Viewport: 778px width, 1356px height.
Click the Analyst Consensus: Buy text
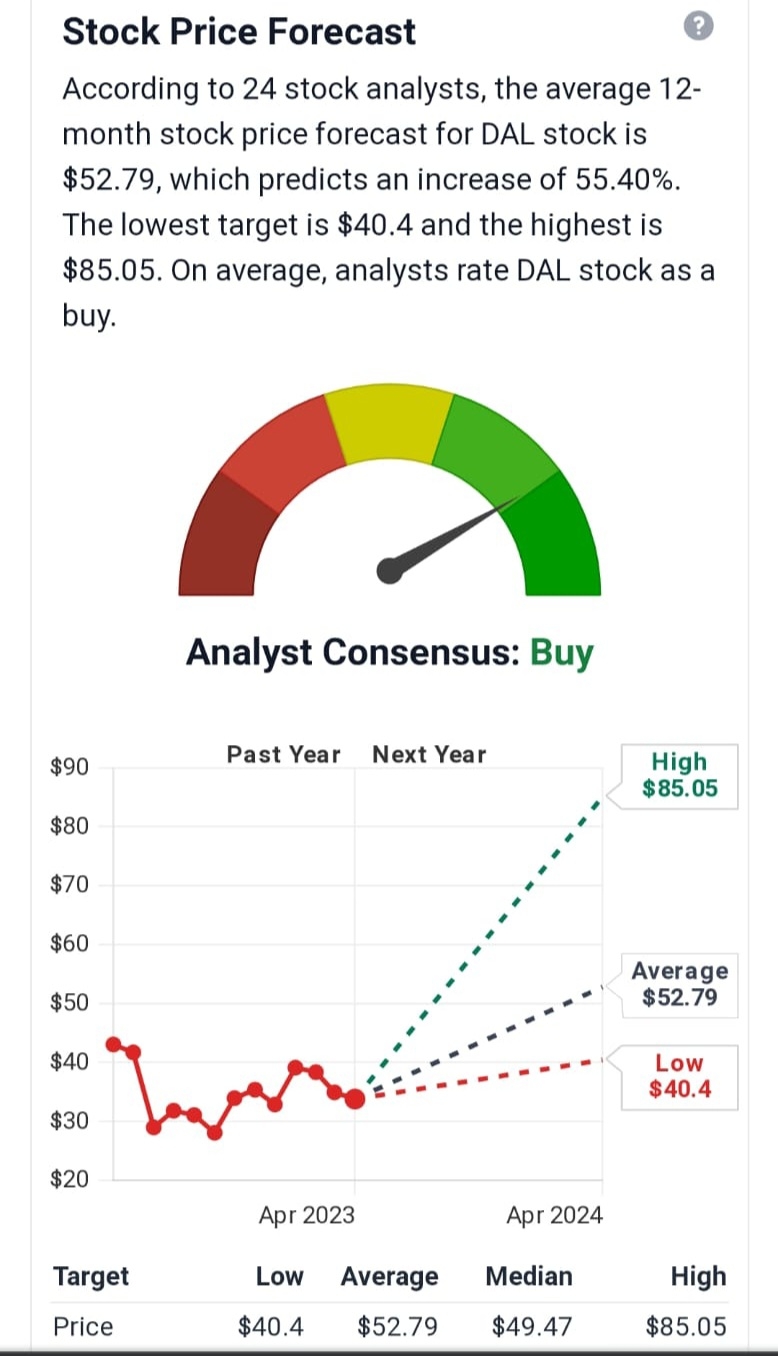coord(390,653)
